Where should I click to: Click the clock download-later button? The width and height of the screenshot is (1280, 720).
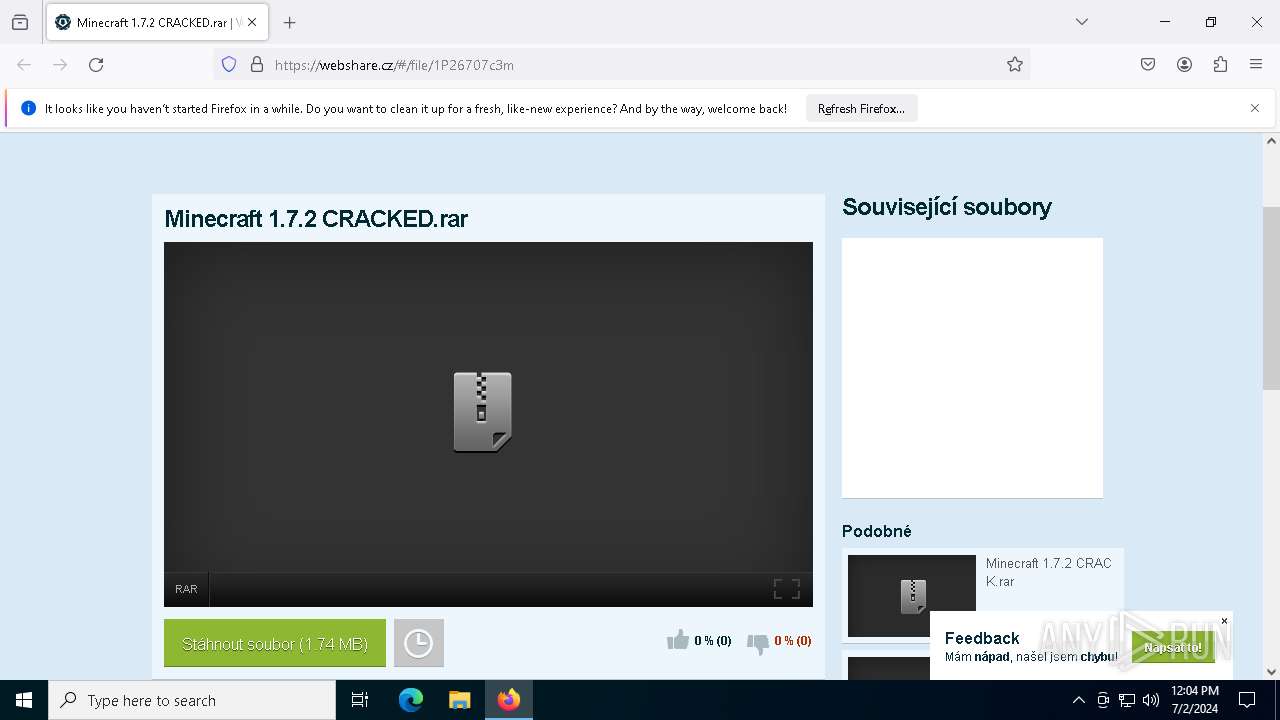[x=419, y=644]
